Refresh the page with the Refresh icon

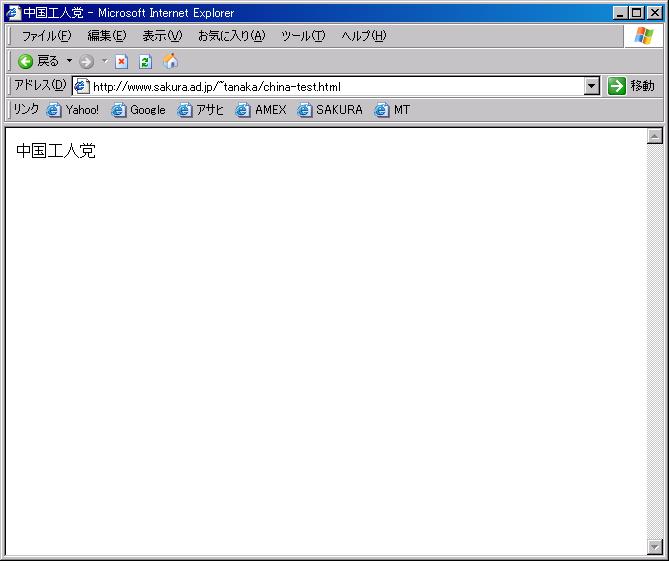coord(145,62)
